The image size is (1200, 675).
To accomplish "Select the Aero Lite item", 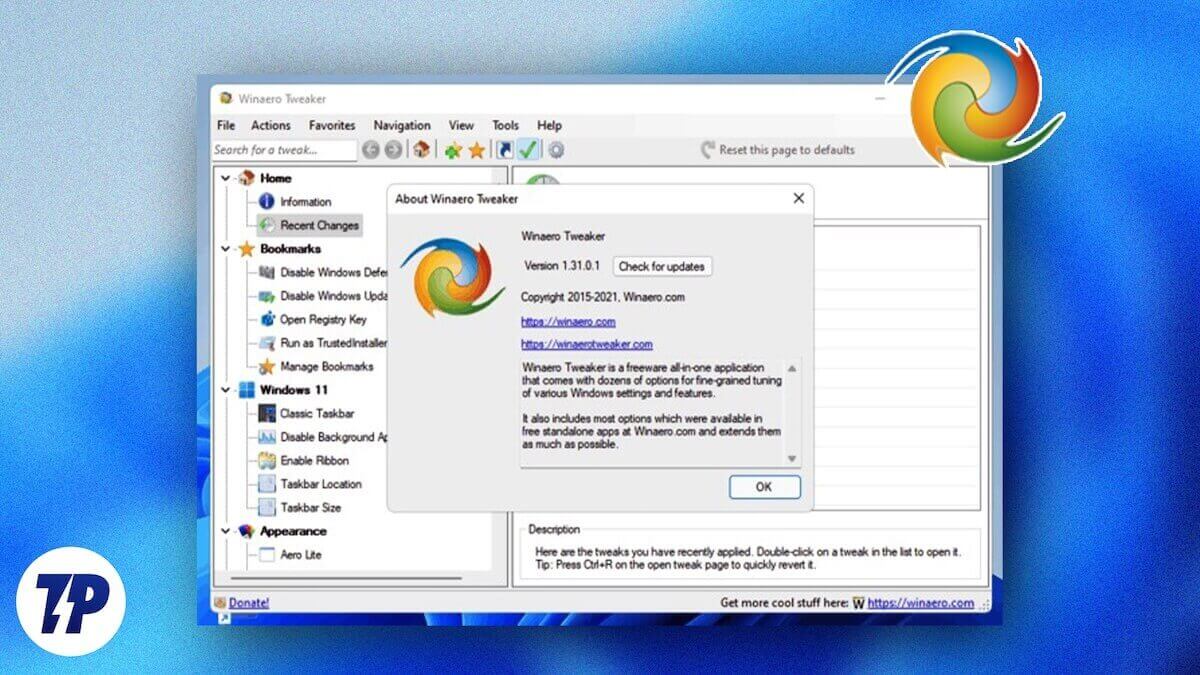I will 300,555.
